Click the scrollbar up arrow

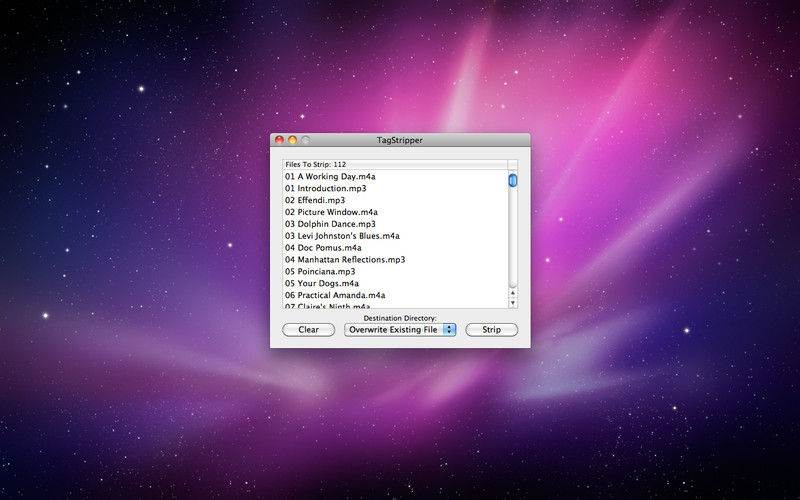pyautogui.click(x=513, y=293)
